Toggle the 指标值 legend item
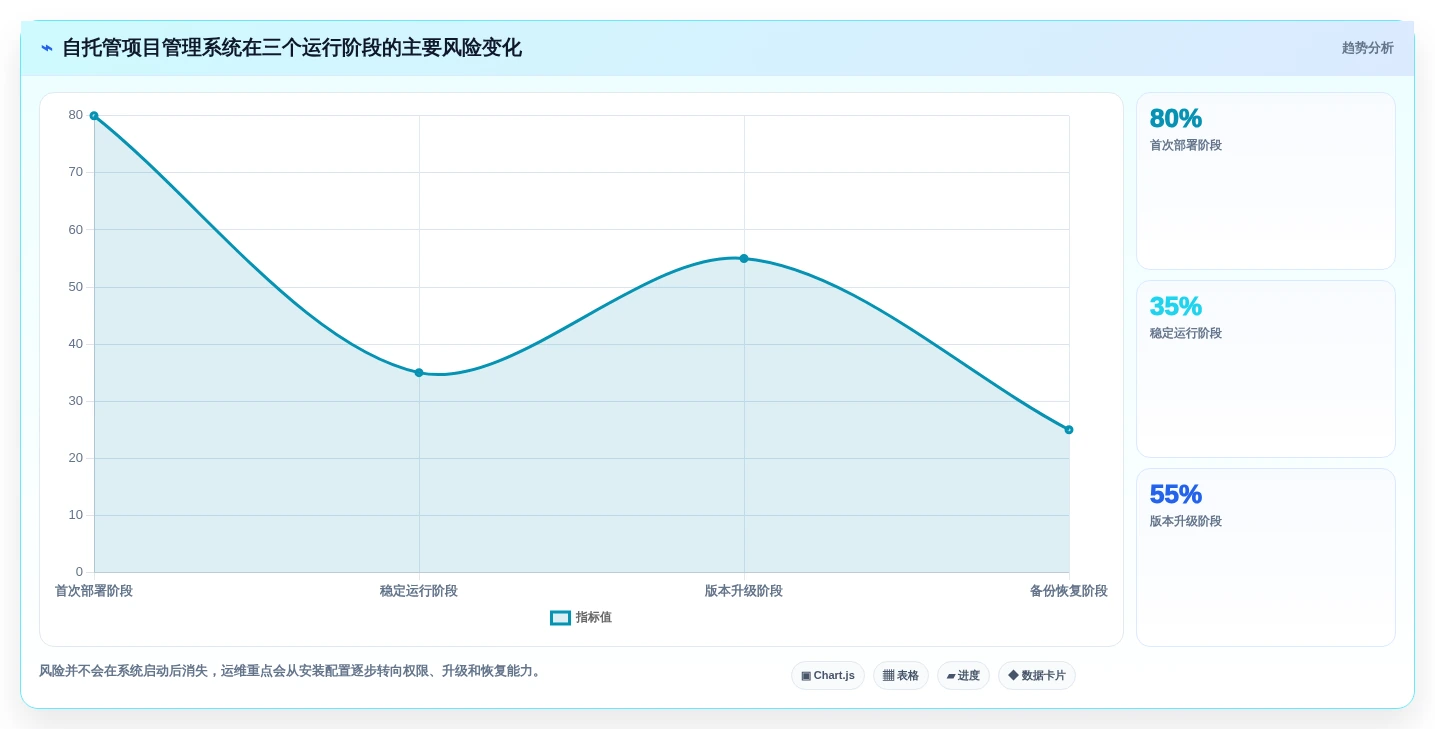 click(x=581, y=618)
